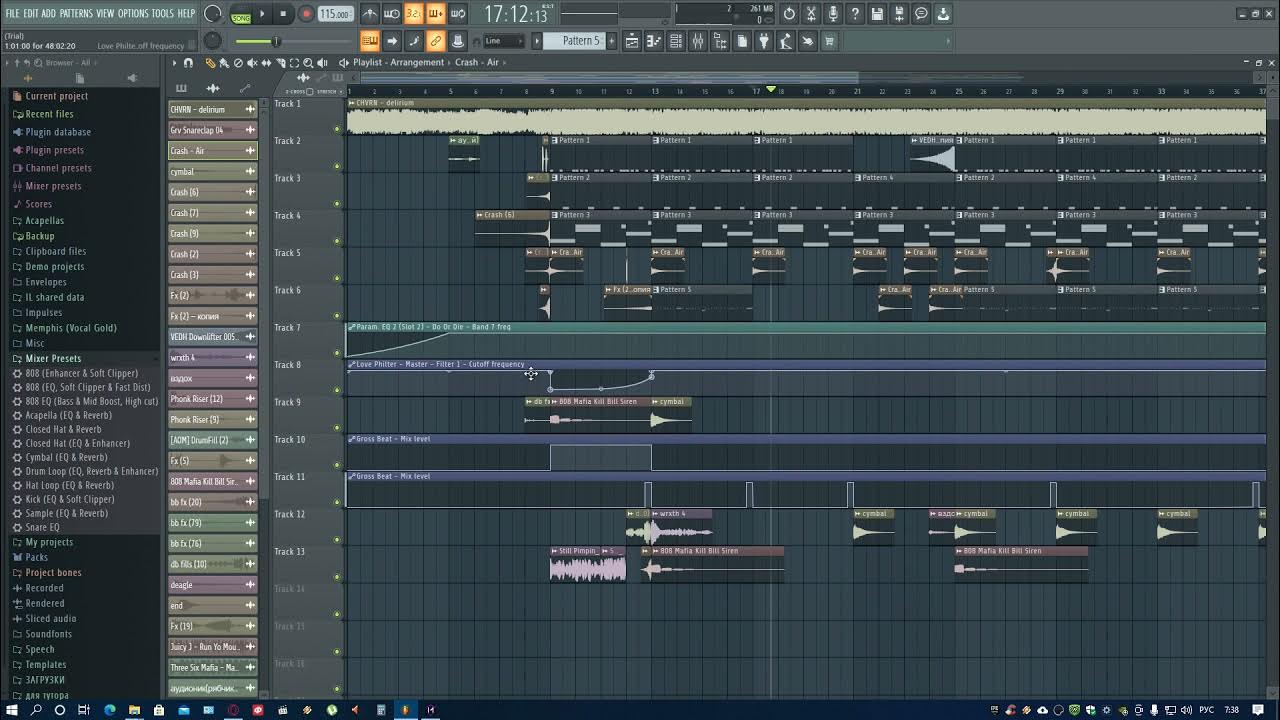Image resolution: width=1280 pixels, height=720 pixels.
Task: Open the TOOLS menu
Action: pyautogui.click(x=163, y=14)
